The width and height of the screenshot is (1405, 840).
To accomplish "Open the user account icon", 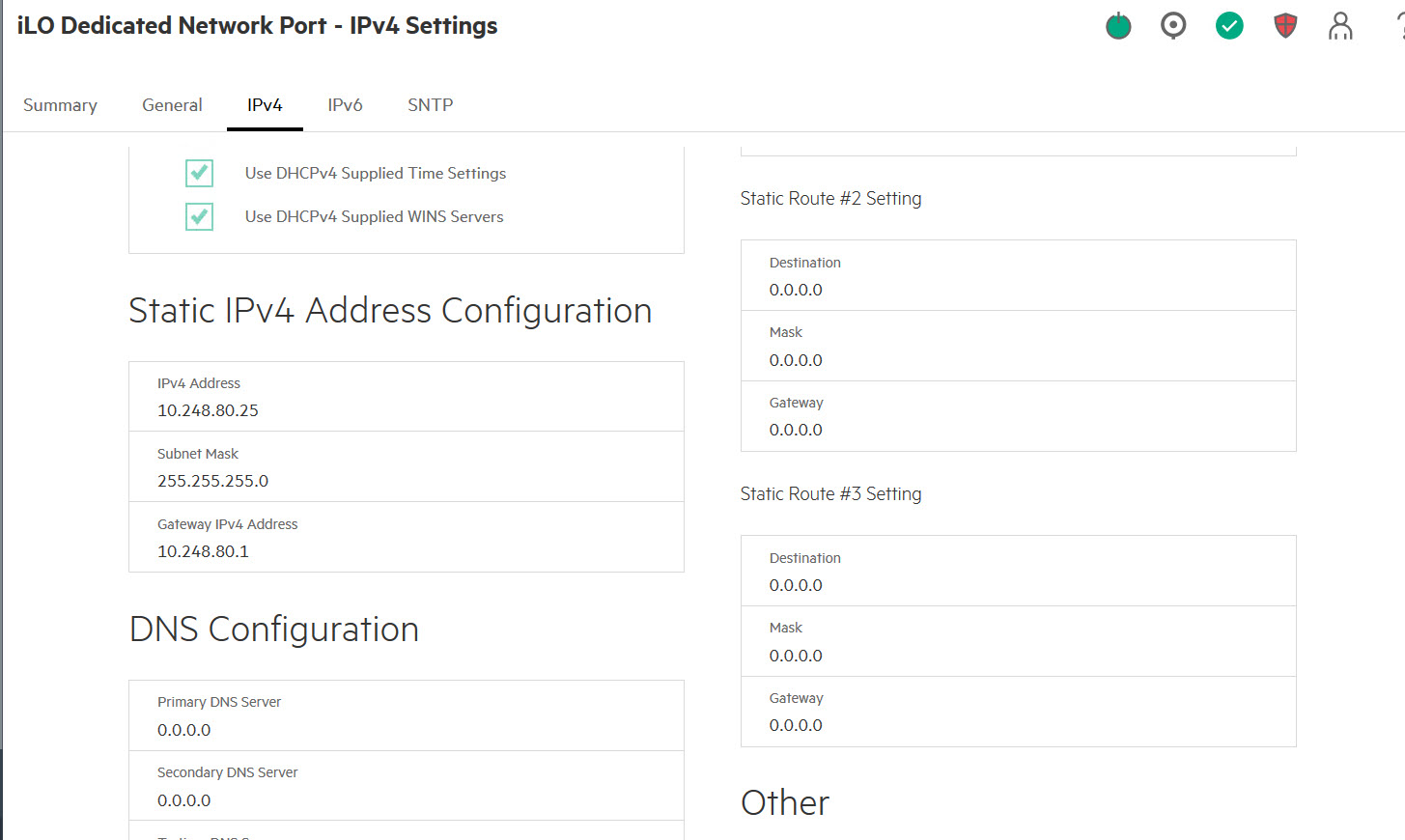I will point(1340,26).
